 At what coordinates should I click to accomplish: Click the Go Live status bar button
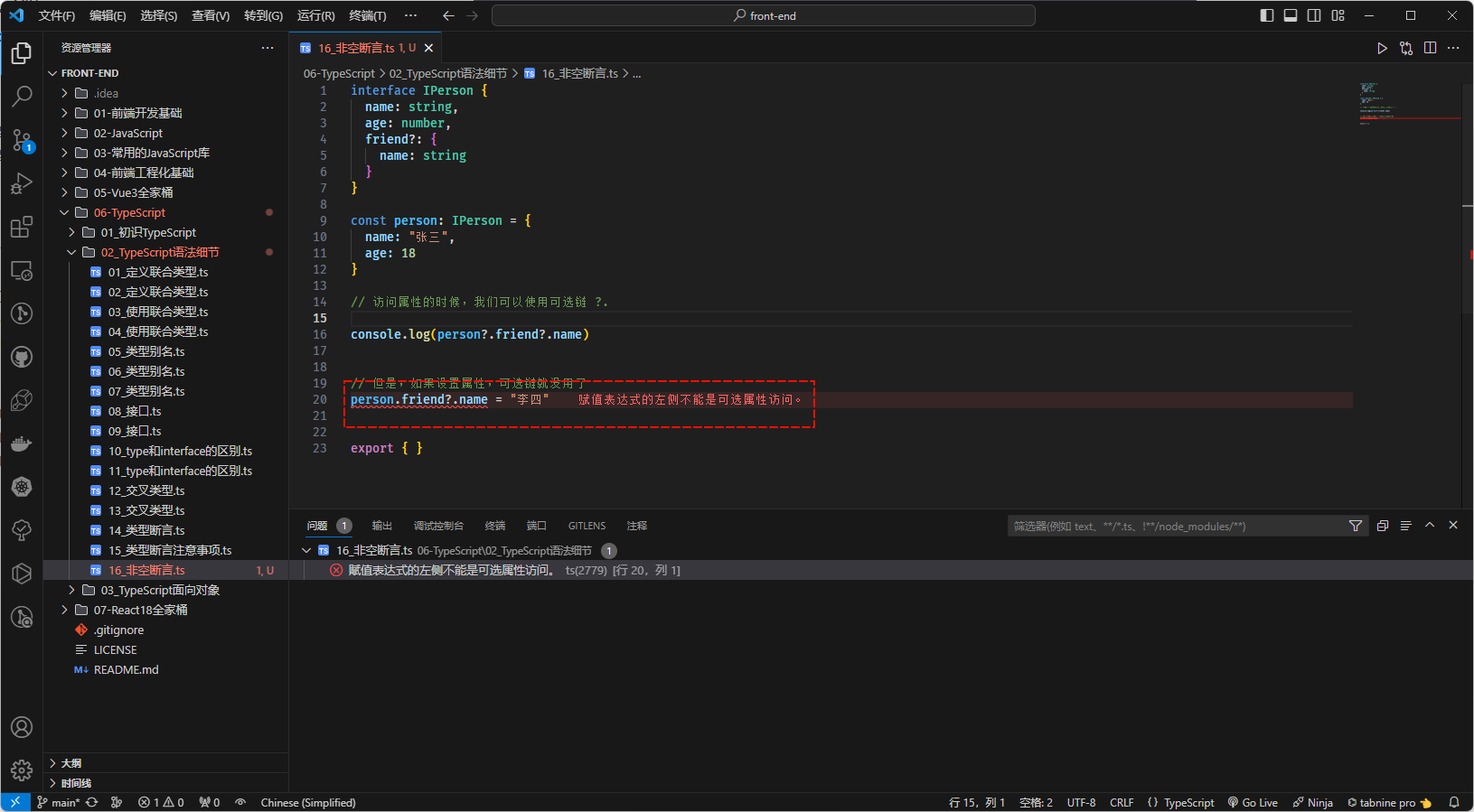click(1253, 802)
